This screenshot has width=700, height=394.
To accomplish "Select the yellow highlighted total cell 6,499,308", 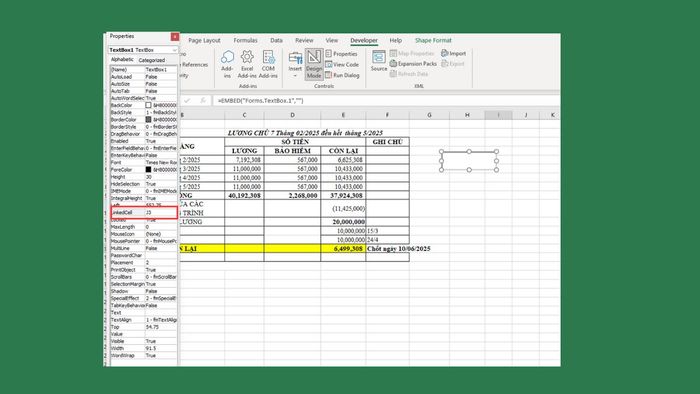I will pos(343,249).
